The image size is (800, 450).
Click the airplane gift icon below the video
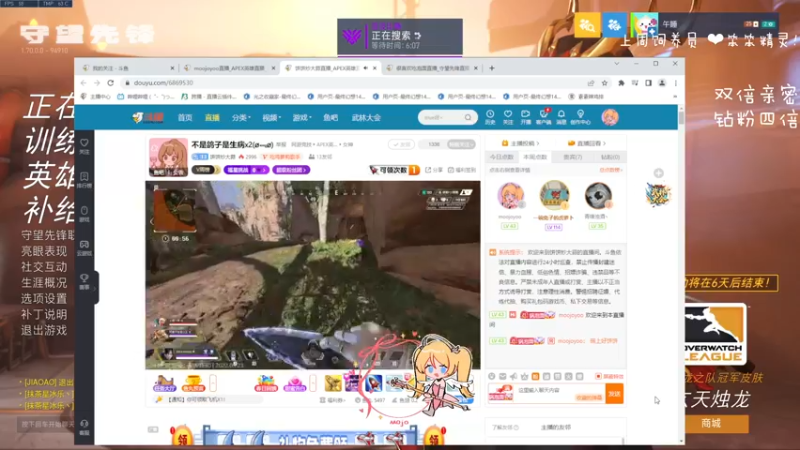pos(395,383)
